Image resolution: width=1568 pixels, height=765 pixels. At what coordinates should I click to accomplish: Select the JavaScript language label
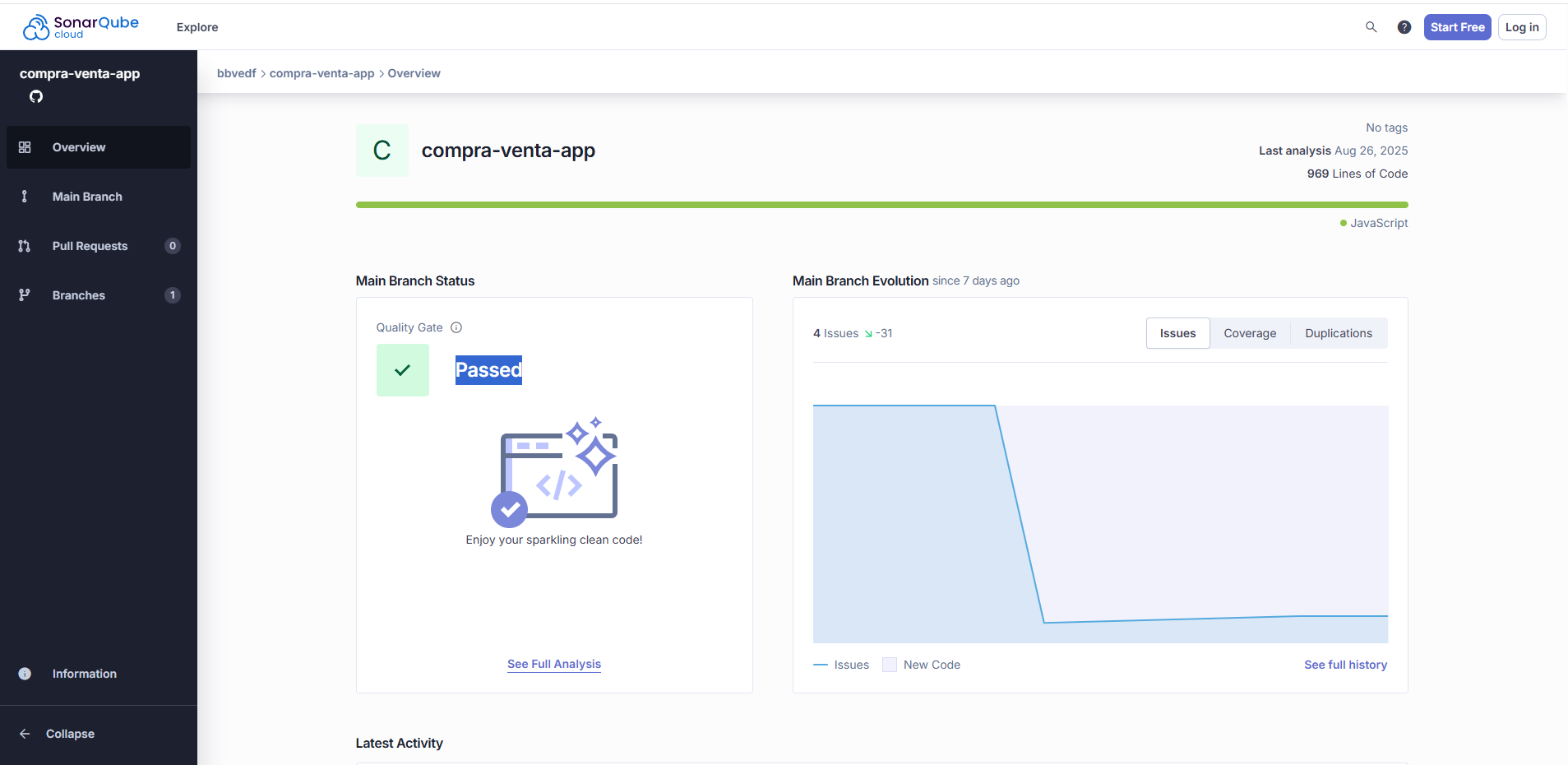coord(1379,223)
